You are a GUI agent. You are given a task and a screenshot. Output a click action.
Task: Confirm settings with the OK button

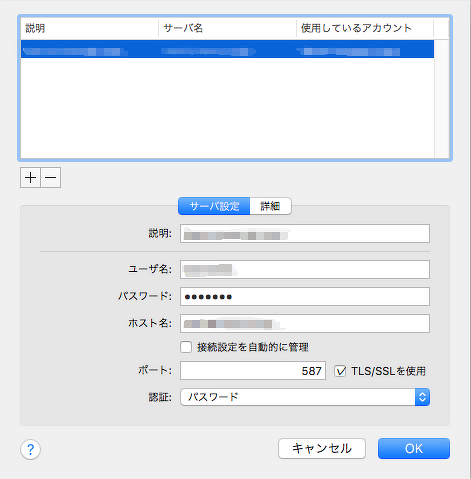tap(414, 448)
